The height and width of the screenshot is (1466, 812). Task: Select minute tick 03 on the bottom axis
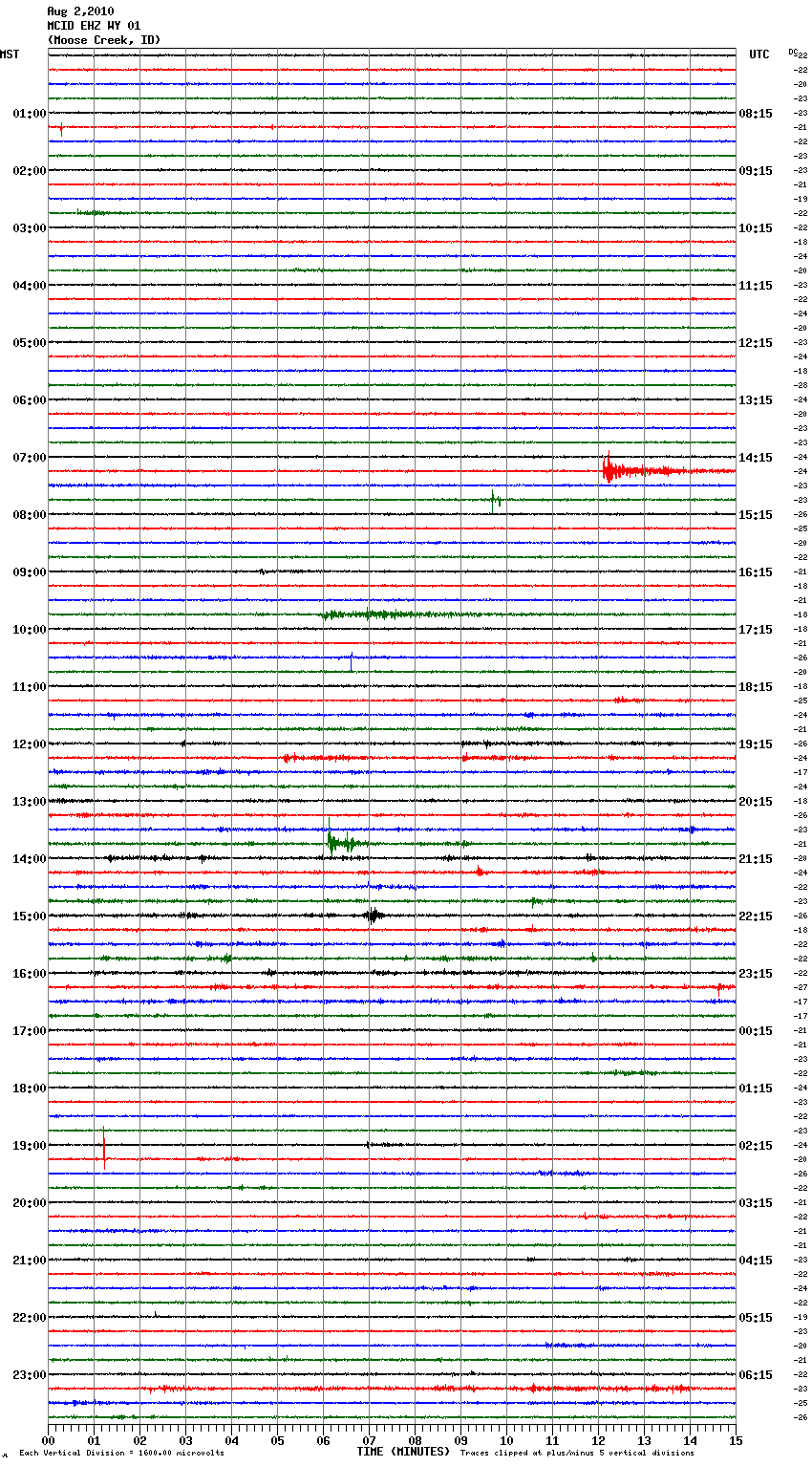coord(185,1440)
